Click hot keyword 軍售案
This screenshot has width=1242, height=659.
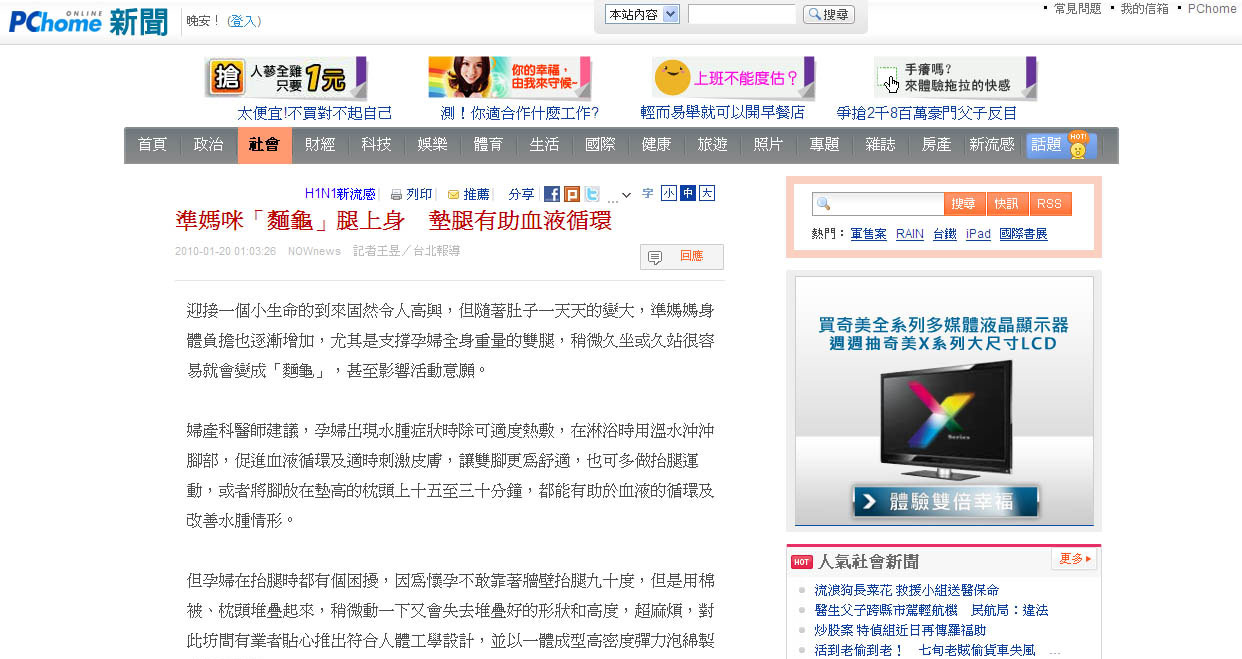pyautogui.click(x=868, y=234)
